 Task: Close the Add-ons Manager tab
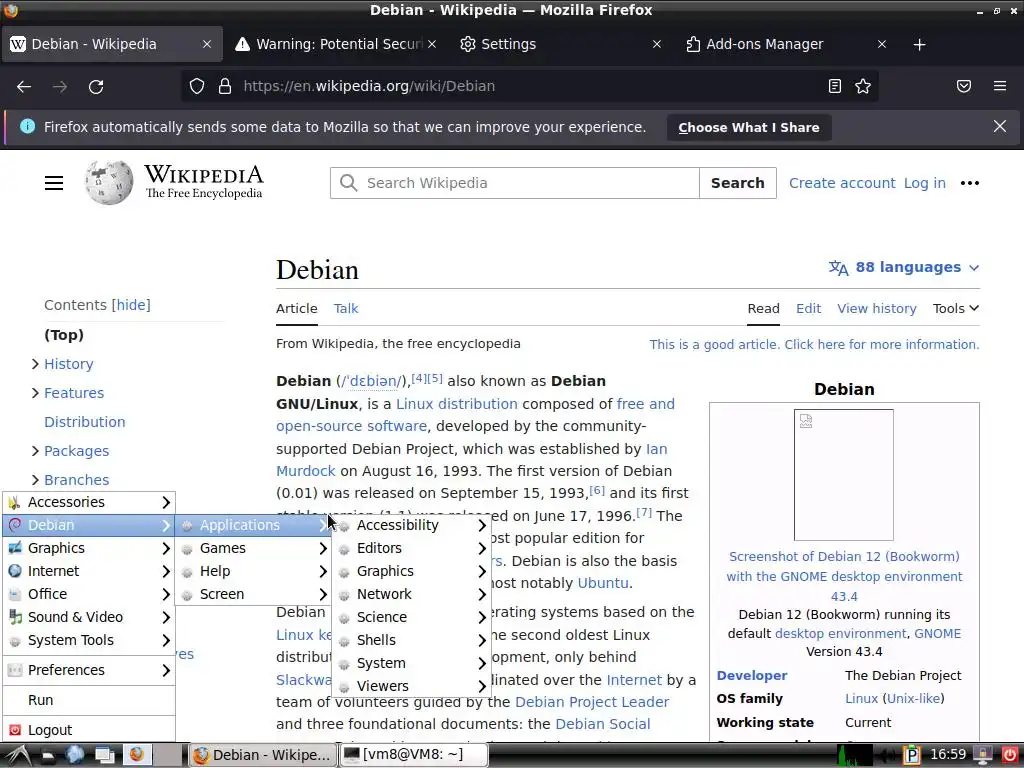882,44
